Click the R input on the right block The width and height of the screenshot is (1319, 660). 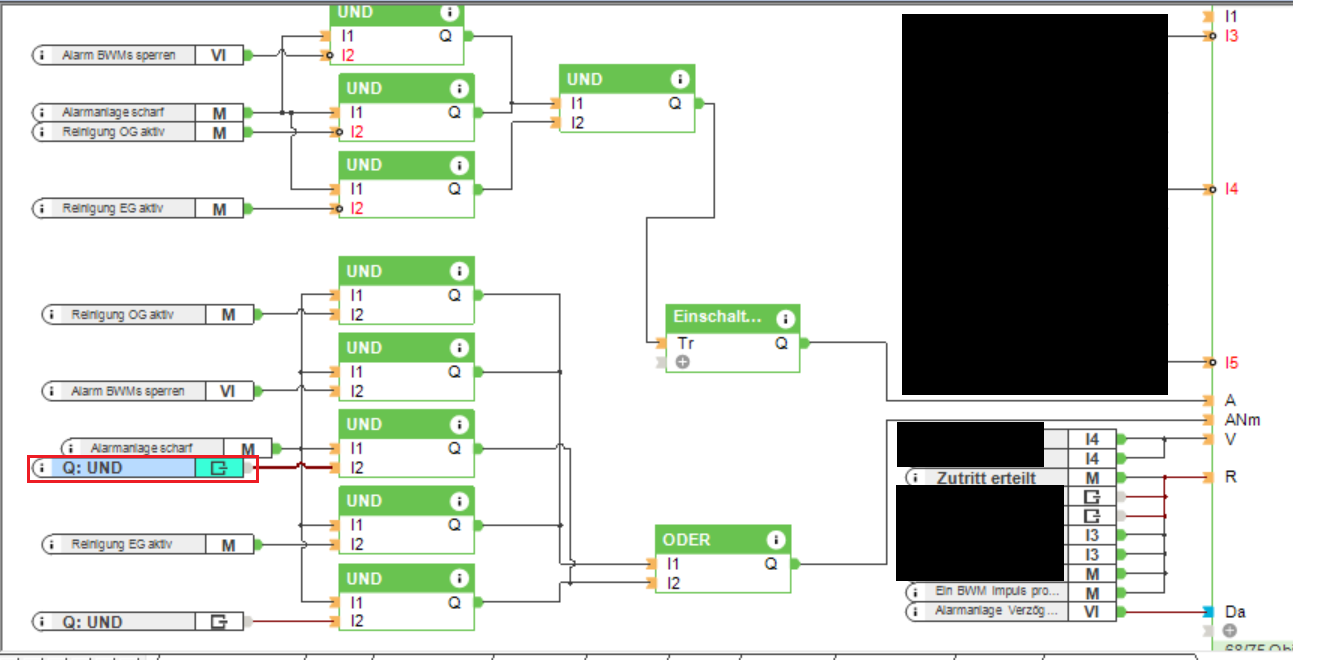(x=1230, y=477)
